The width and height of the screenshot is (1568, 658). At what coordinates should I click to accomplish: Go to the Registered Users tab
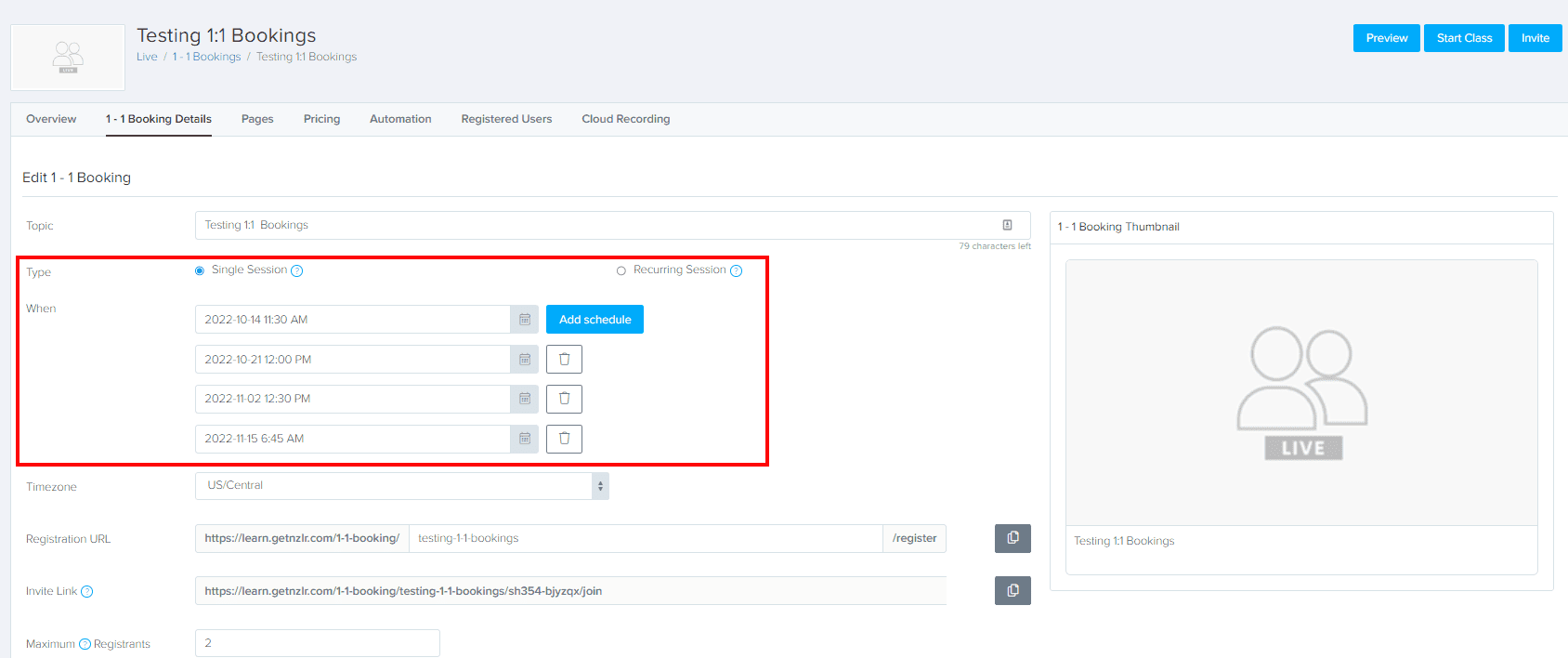click(x=506, y=119)
